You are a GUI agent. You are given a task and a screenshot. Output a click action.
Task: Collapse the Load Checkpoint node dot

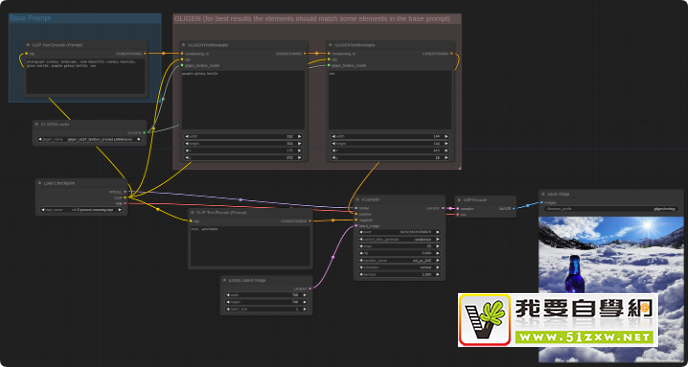40,183
